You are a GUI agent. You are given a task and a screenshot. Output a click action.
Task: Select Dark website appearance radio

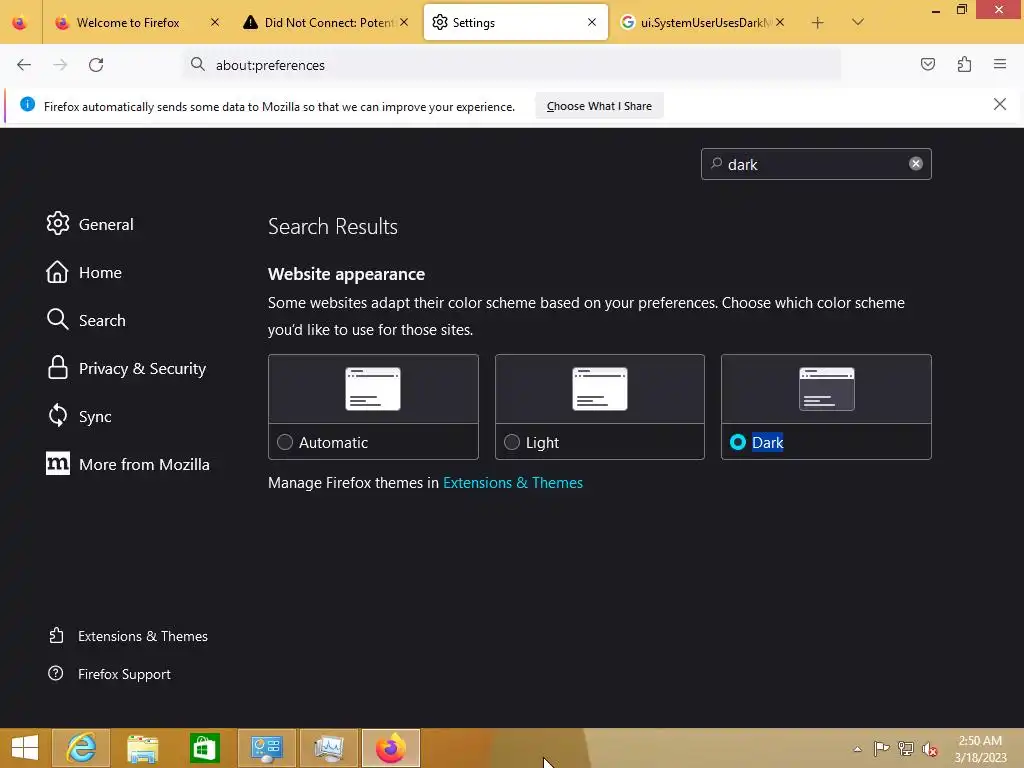tap(738, 442)
